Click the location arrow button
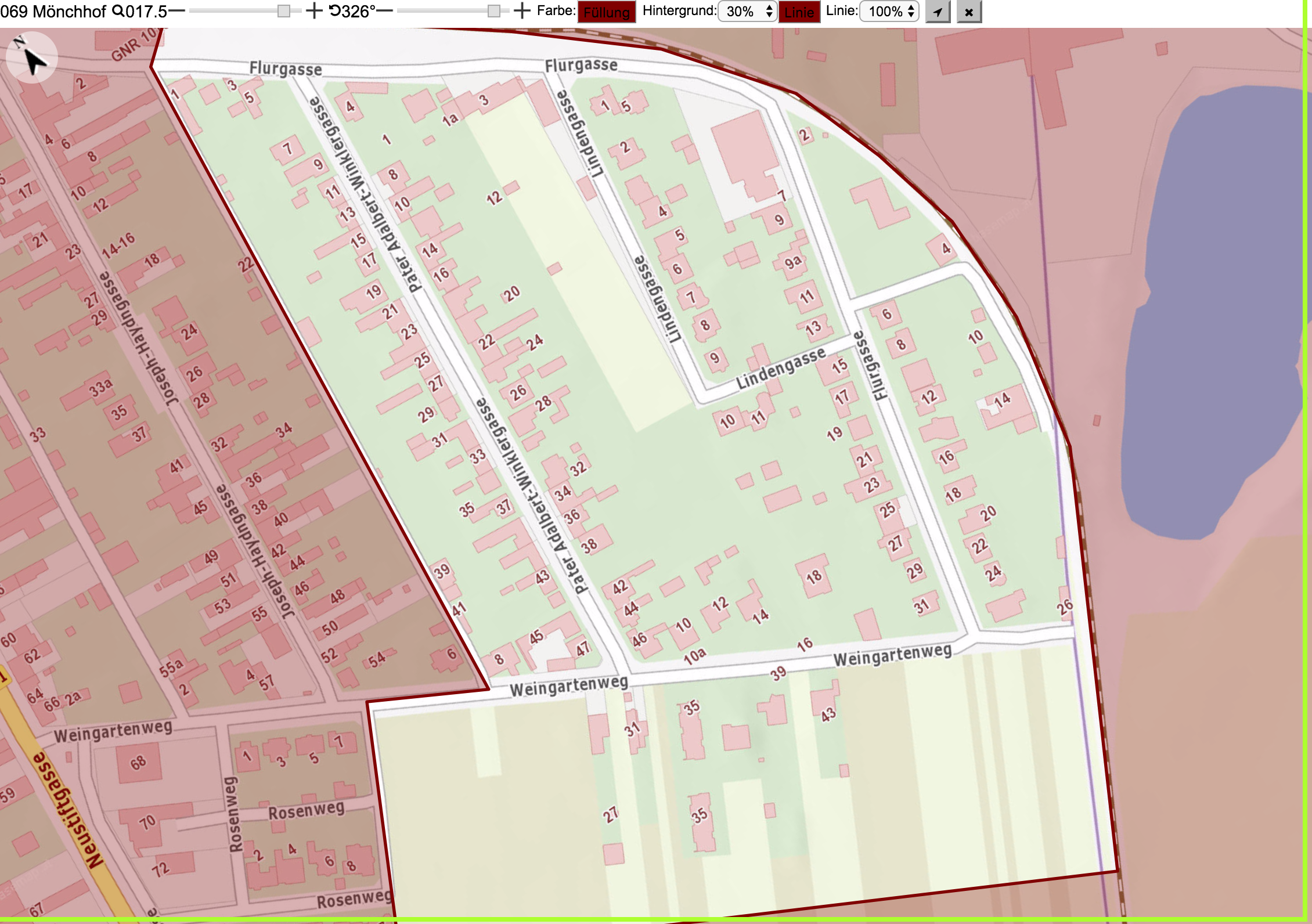Viewport: 1312px width, 924px height. point(938,12)
